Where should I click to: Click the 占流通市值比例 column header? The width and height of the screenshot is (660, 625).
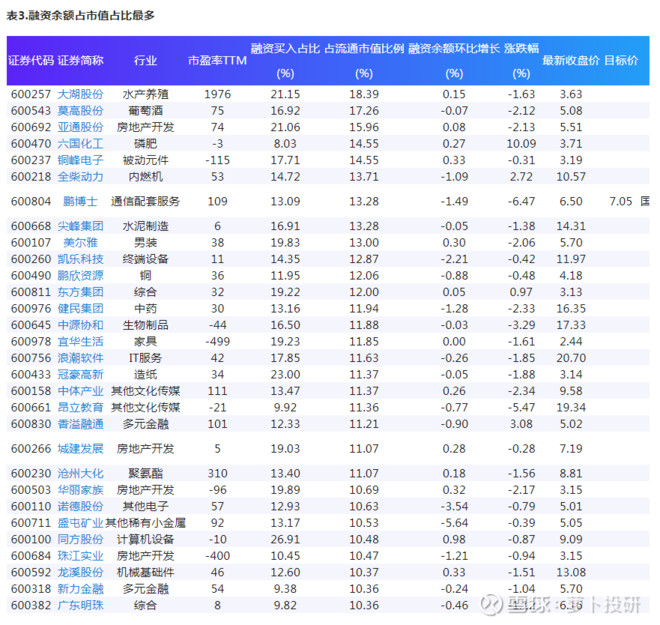(x=364, y=61)
